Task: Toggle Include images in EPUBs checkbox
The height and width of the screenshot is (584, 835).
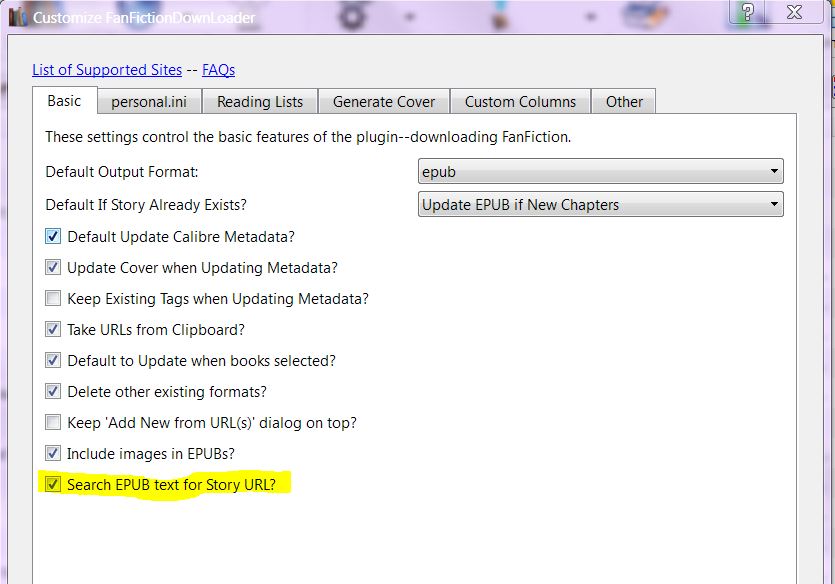Action: click(53, 454)
